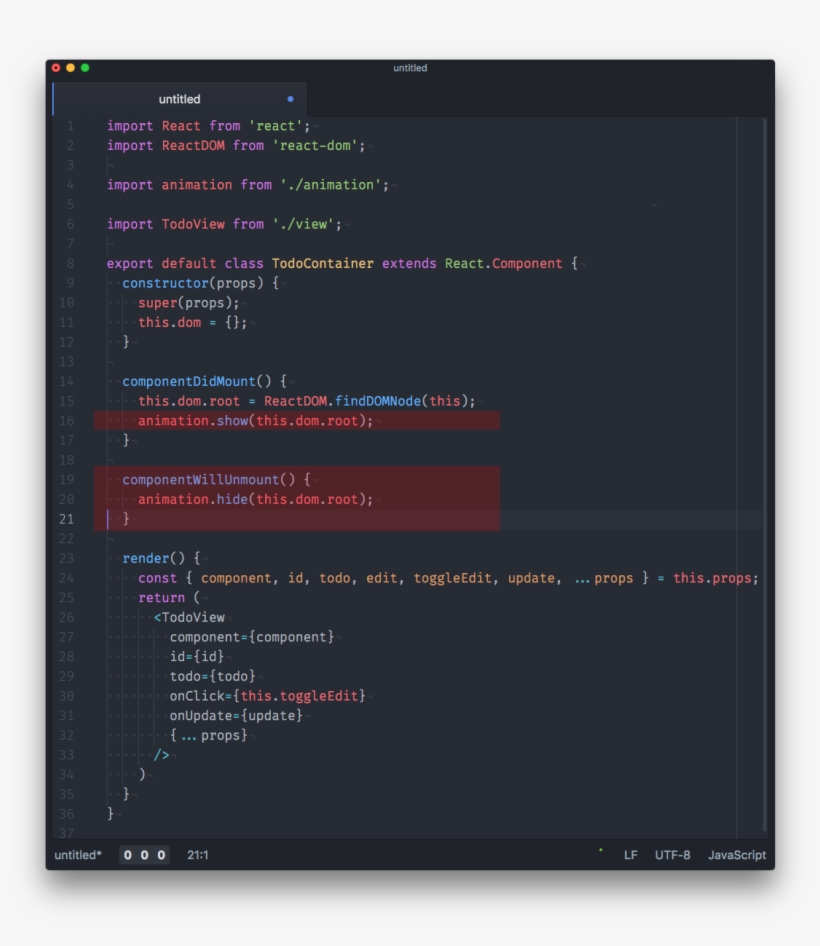
Task: Select the untitled editor tab
Action: [180, 99]
